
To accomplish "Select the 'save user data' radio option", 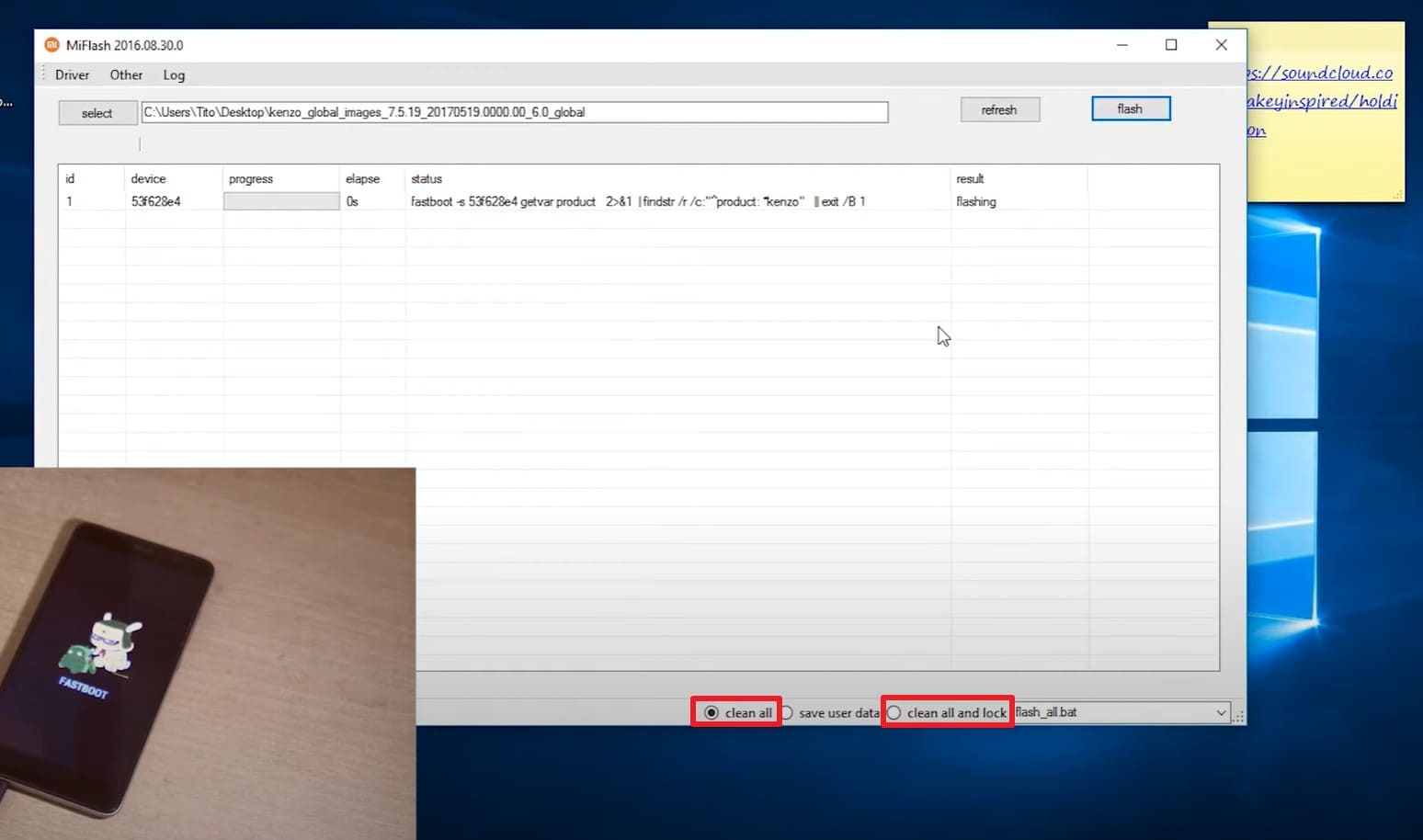I will [x=830, y=712].
